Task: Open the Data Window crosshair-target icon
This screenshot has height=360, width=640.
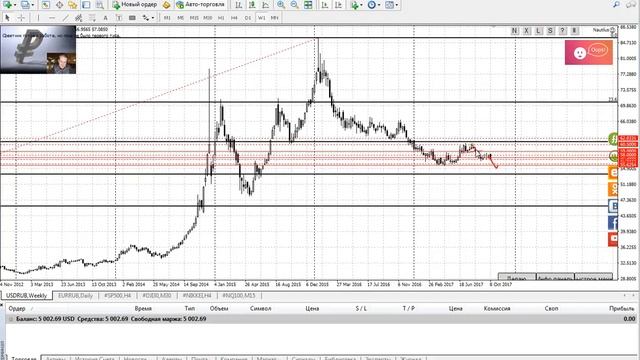Action: coord(59,5)
